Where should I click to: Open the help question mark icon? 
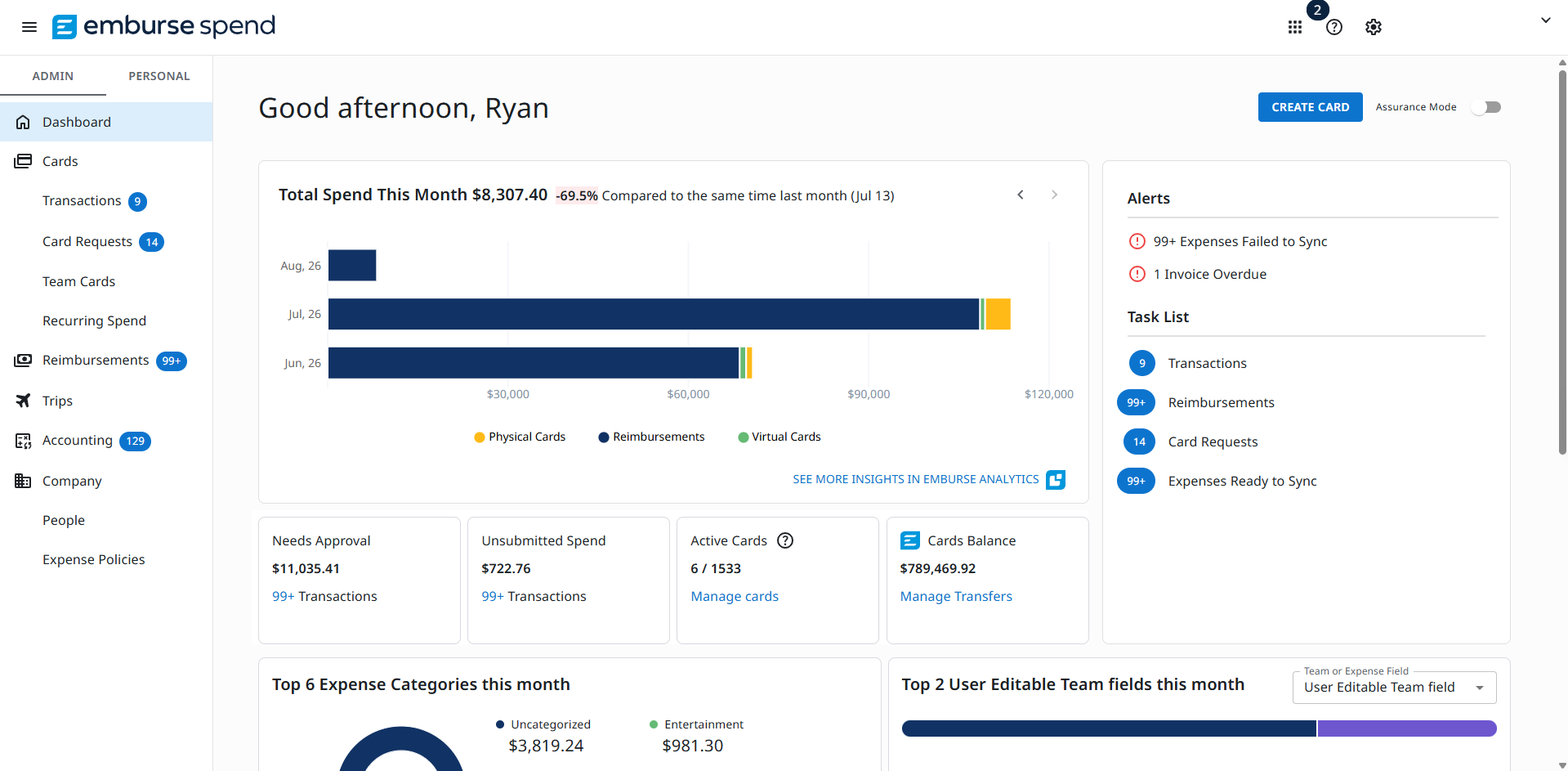click(x=1334, y=27)
